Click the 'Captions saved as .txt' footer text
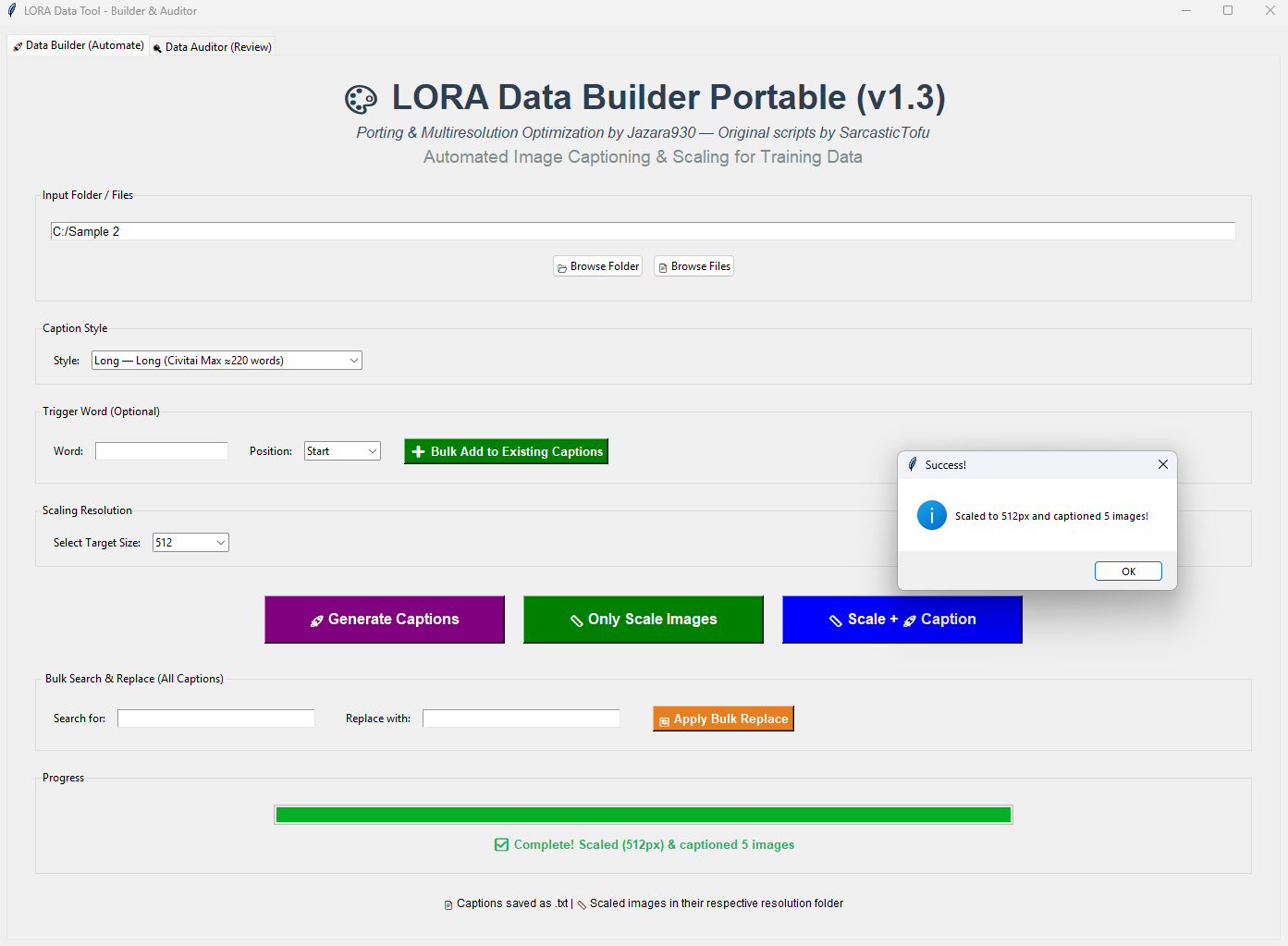Image resolution: width=1288 pixels, height=946 pixels. 512,903
